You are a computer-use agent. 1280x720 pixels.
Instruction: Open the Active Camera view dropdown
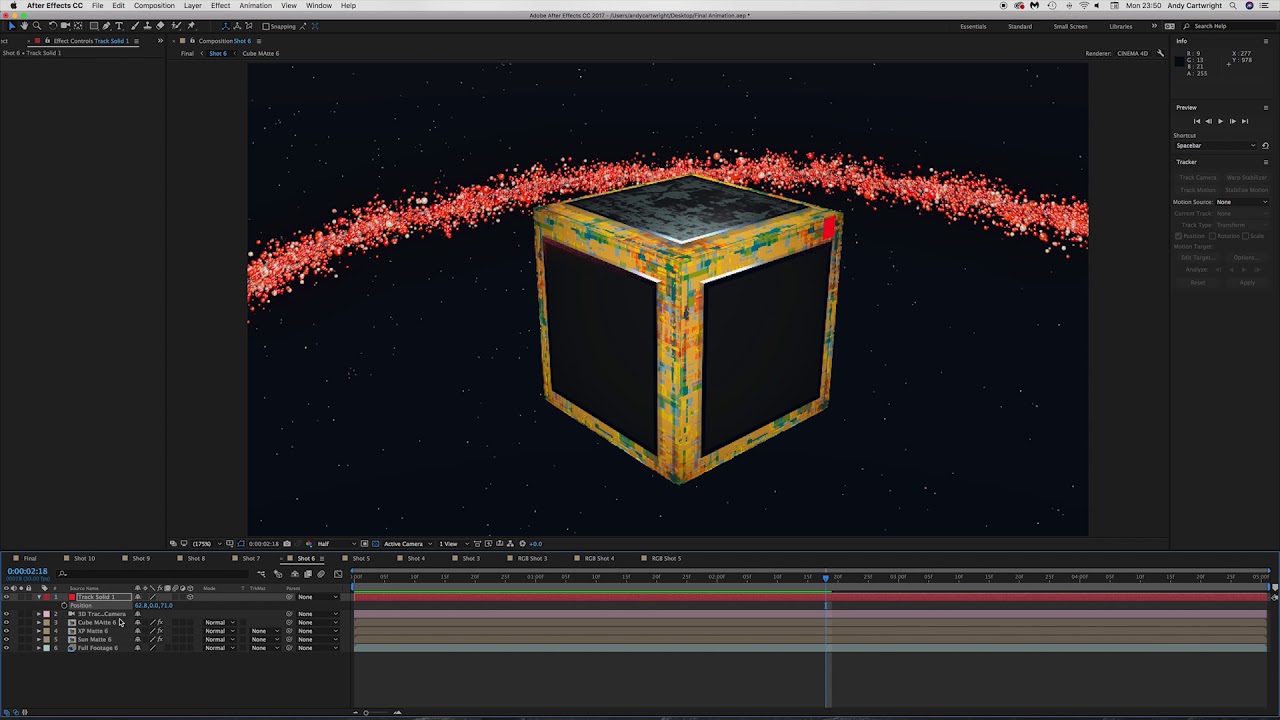point(407,544)
